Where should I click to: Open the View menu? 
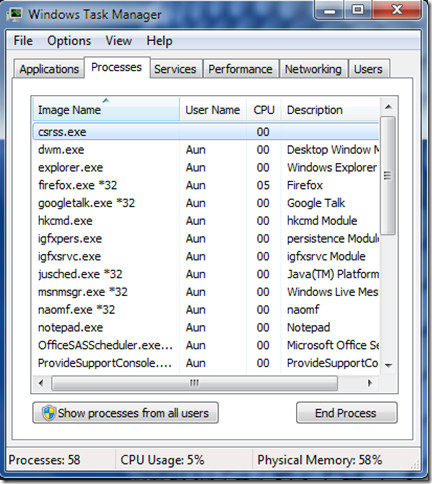pyautogui.click(x=119, y=41)
